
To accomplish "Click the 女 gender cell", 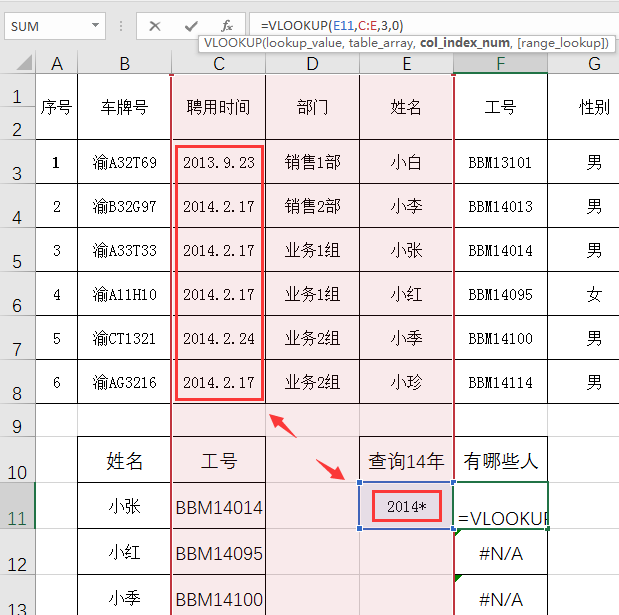I will point(583,294).
